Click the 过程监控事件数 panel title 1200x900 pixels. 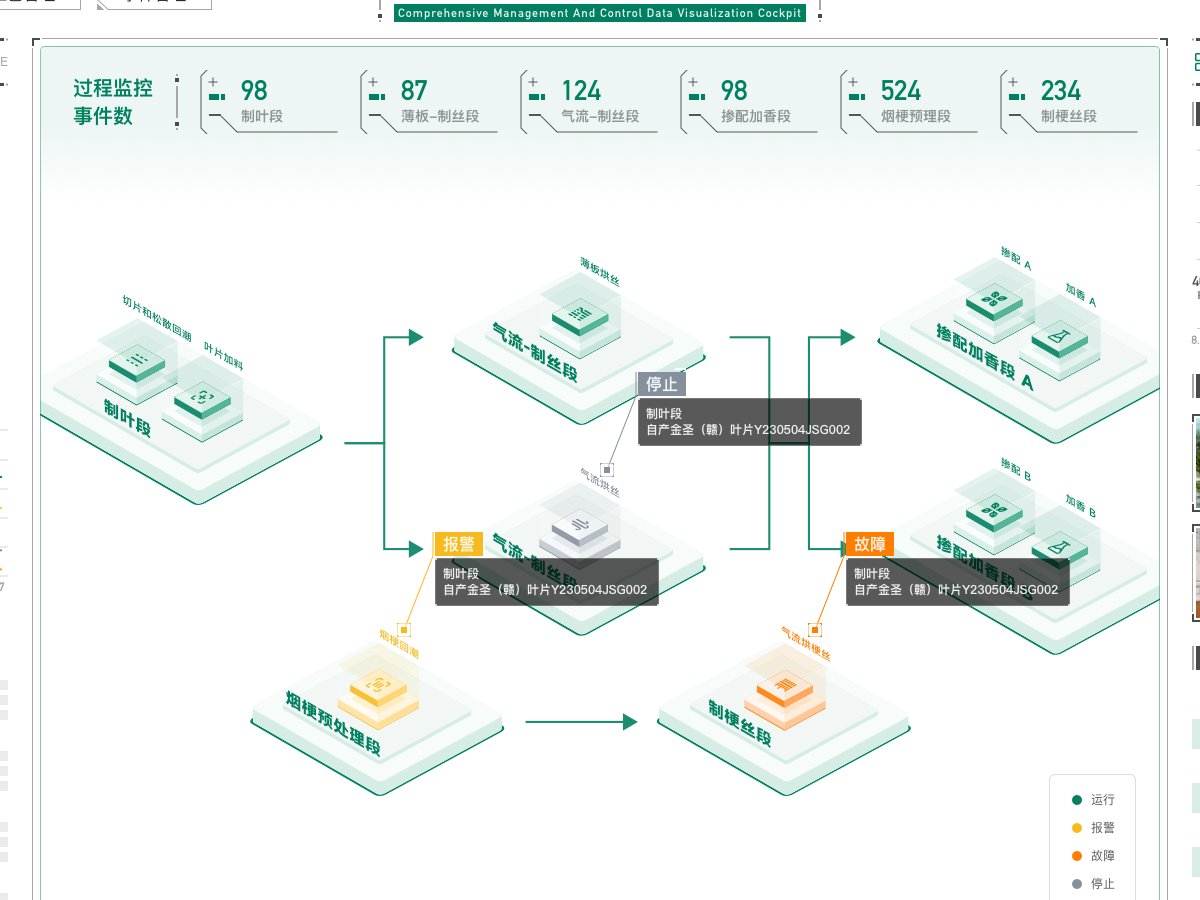pyautogui.click(x=113, y=102)
